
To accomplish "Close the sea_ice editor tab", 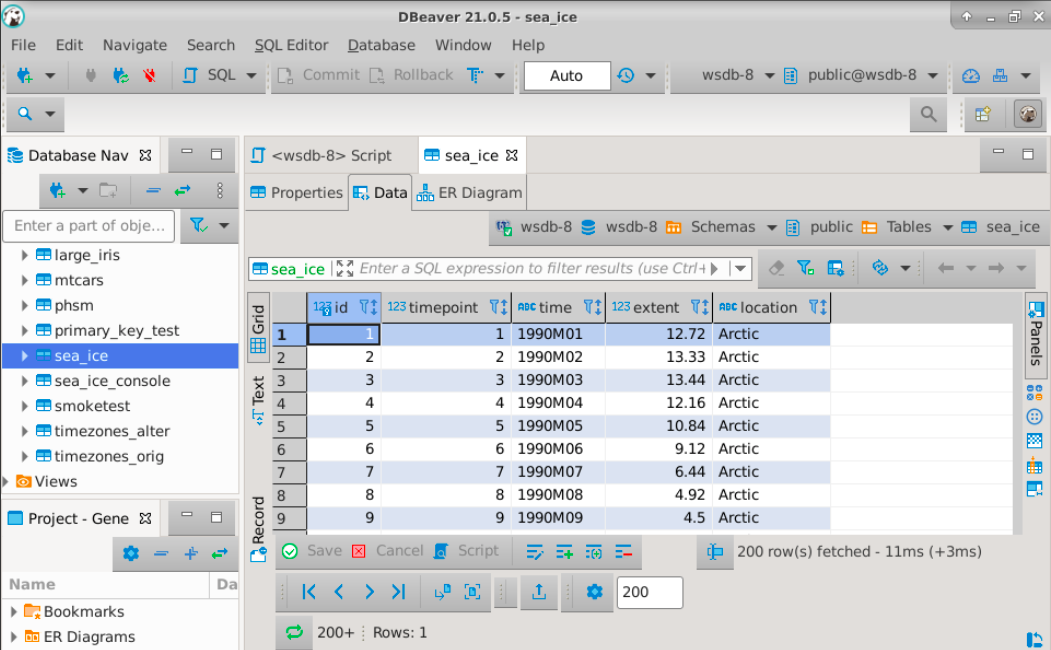I will (512, 155).
